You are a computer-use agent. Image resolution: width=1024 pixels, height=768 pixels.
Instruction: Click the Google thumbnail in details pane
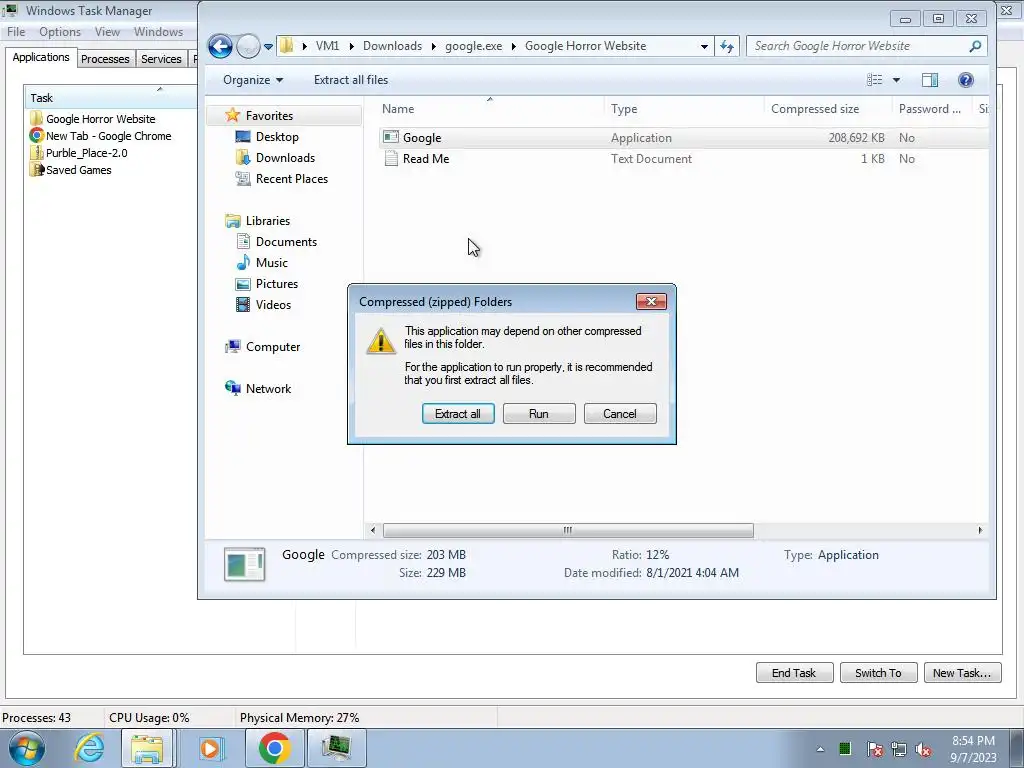pos(244,564)
